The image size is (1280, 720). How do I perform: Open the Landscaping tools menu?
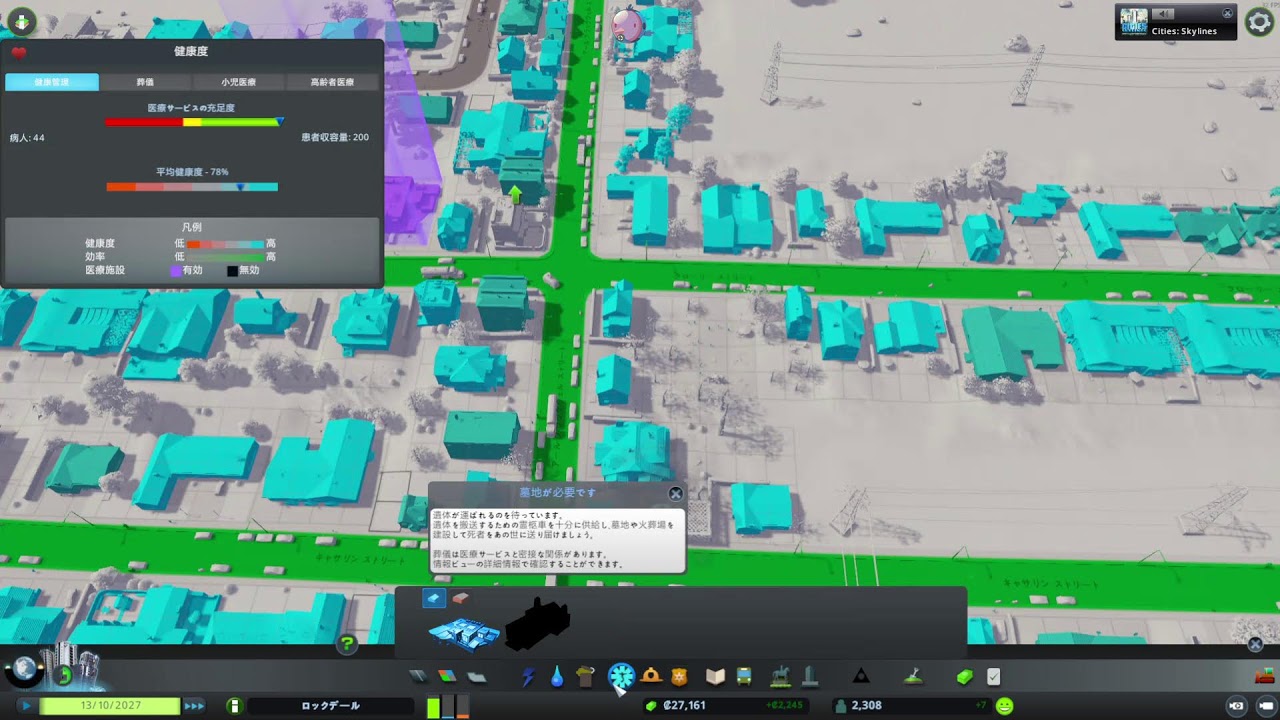(913, 677)
